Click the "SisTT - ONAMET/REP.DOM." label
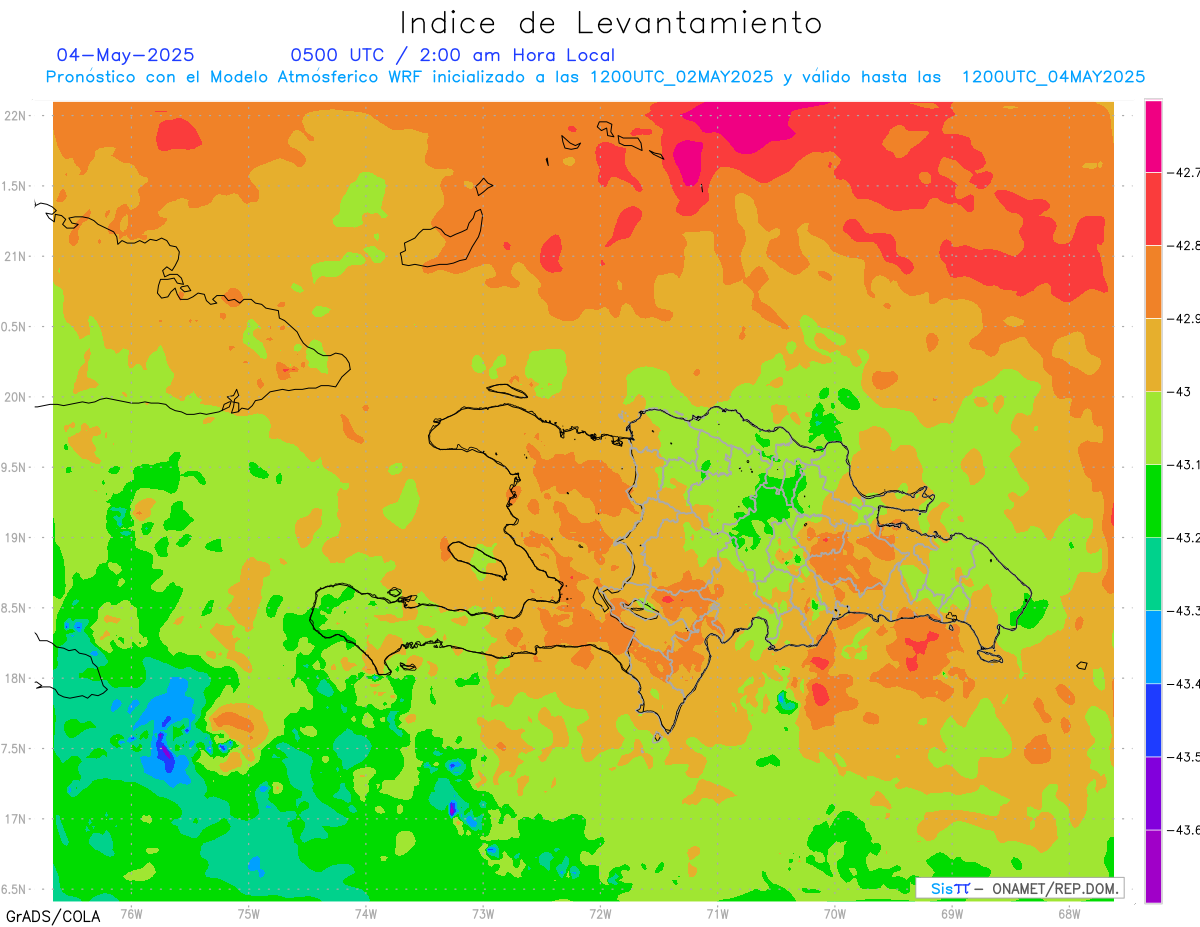 (x=1019, y=888)
